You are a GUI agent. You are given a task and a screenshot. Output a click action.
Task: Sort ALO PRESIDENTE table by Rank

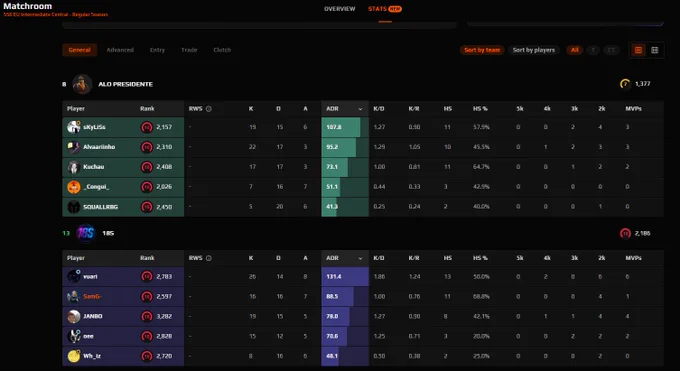point(147,108)
